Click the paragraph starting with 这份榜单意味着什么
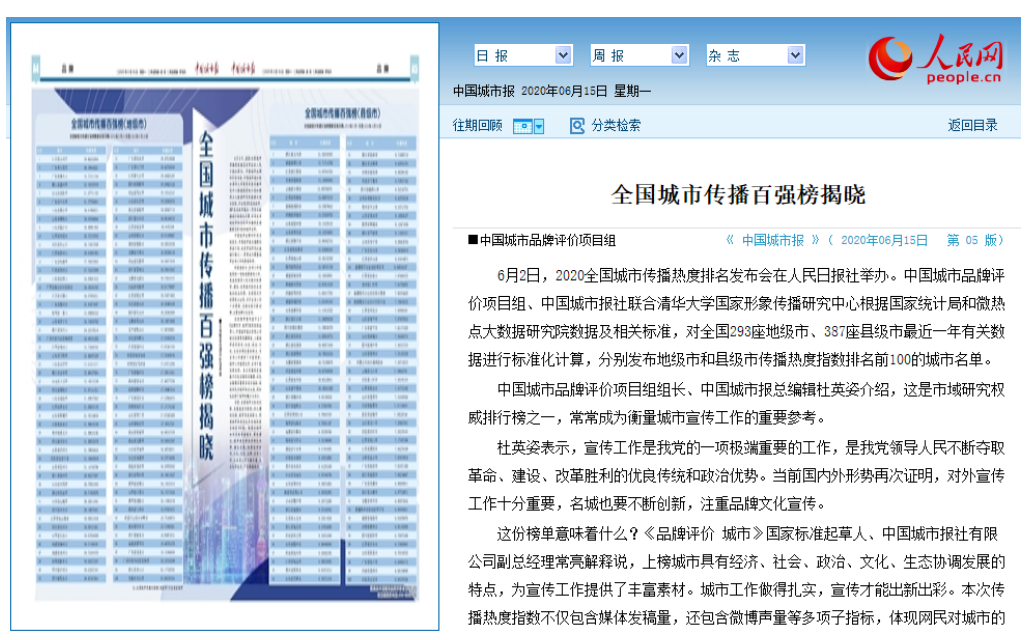The width and height of the screenshot is (1034, 640). pyautogui.click(x=737, y=575)
